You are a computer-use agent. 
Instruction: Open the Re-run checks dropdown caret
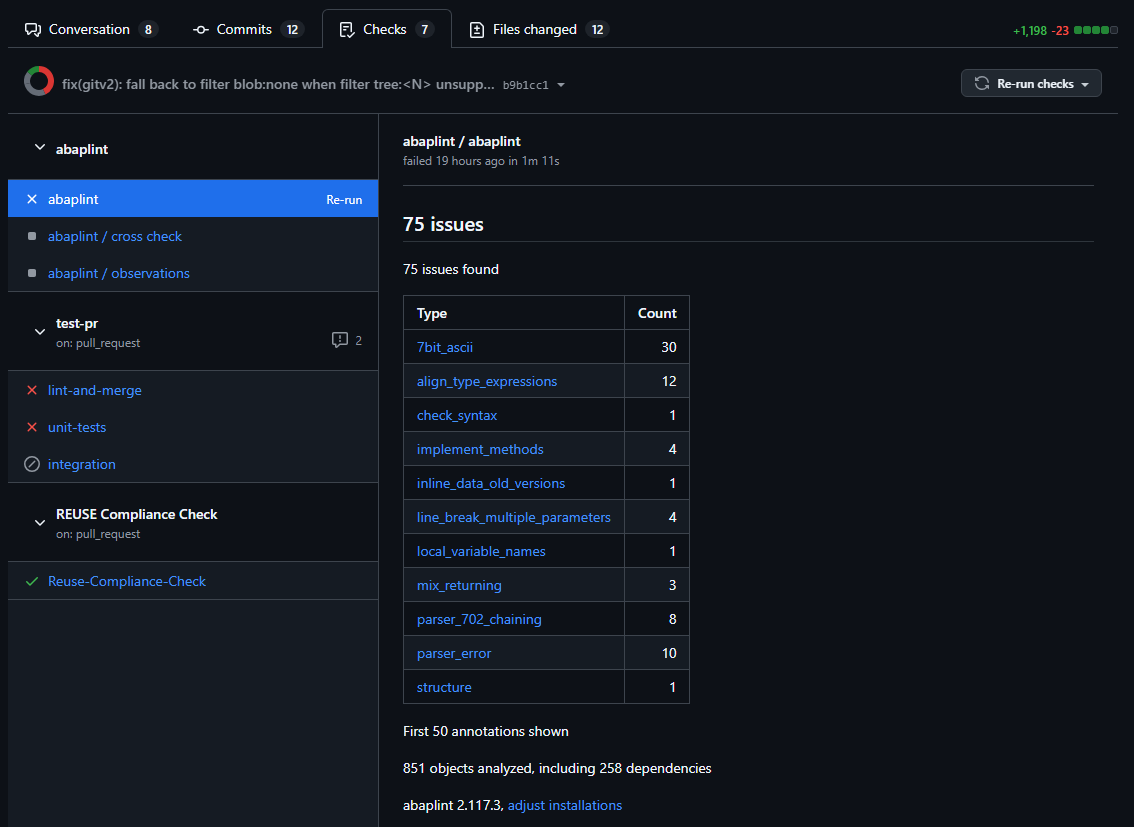tap(1085, 85)
